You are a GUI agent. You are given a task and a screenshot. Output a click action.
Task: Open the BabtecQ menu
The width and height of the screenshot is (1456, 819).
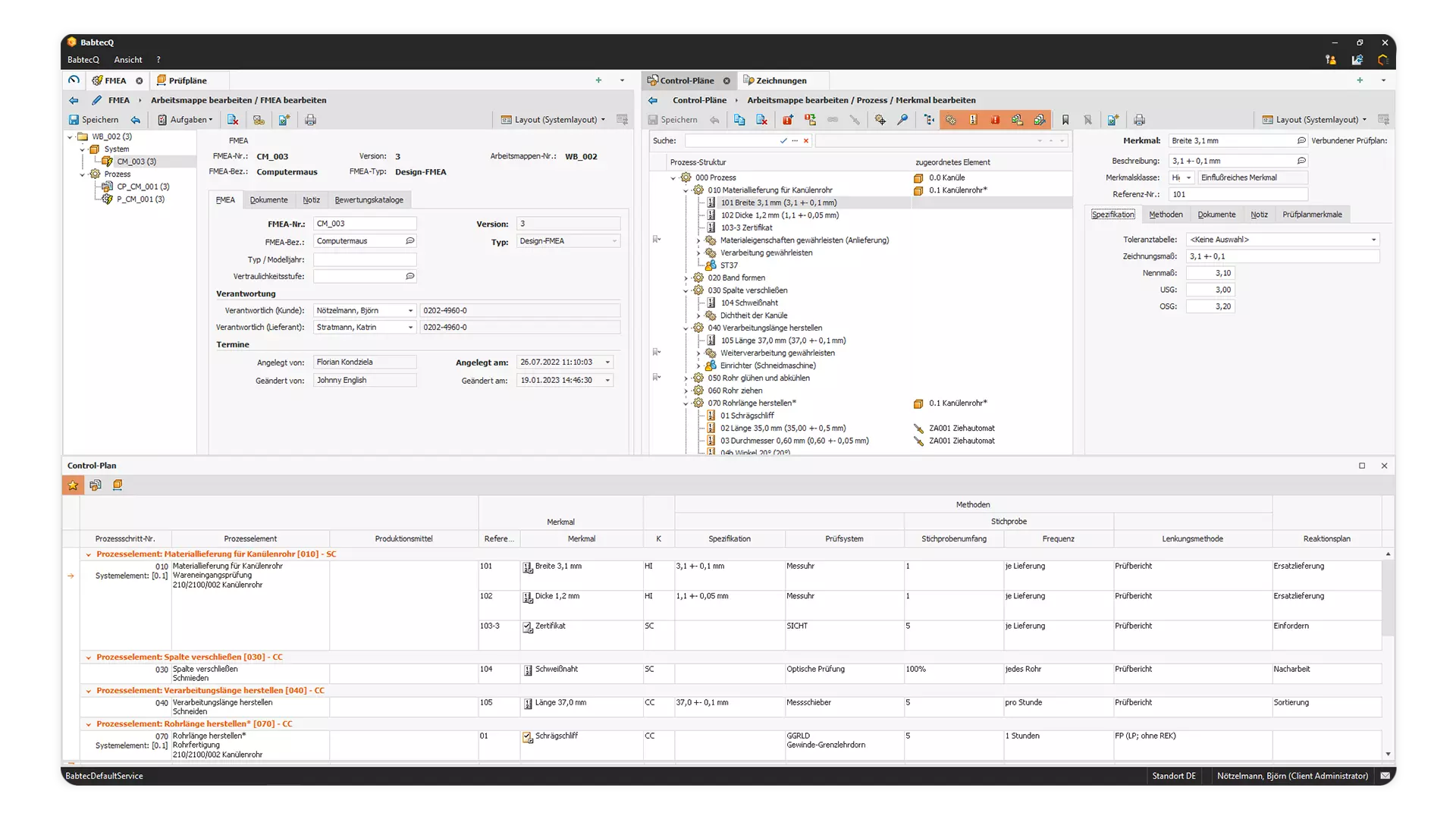point(83,60)
